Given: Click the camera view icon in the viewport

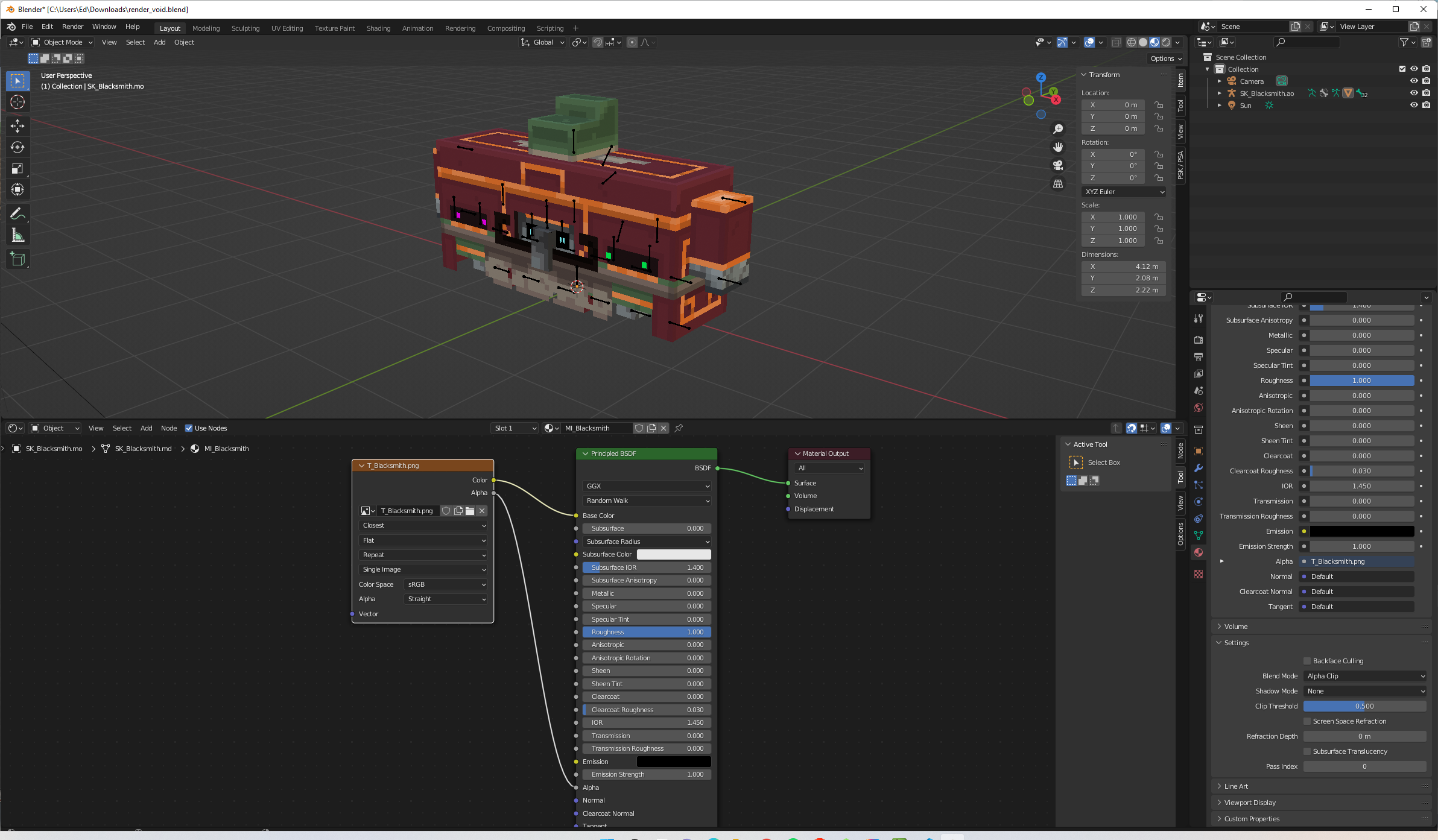Looking at the screenshot, I should pyautogui.click(x=1058, y=165).
